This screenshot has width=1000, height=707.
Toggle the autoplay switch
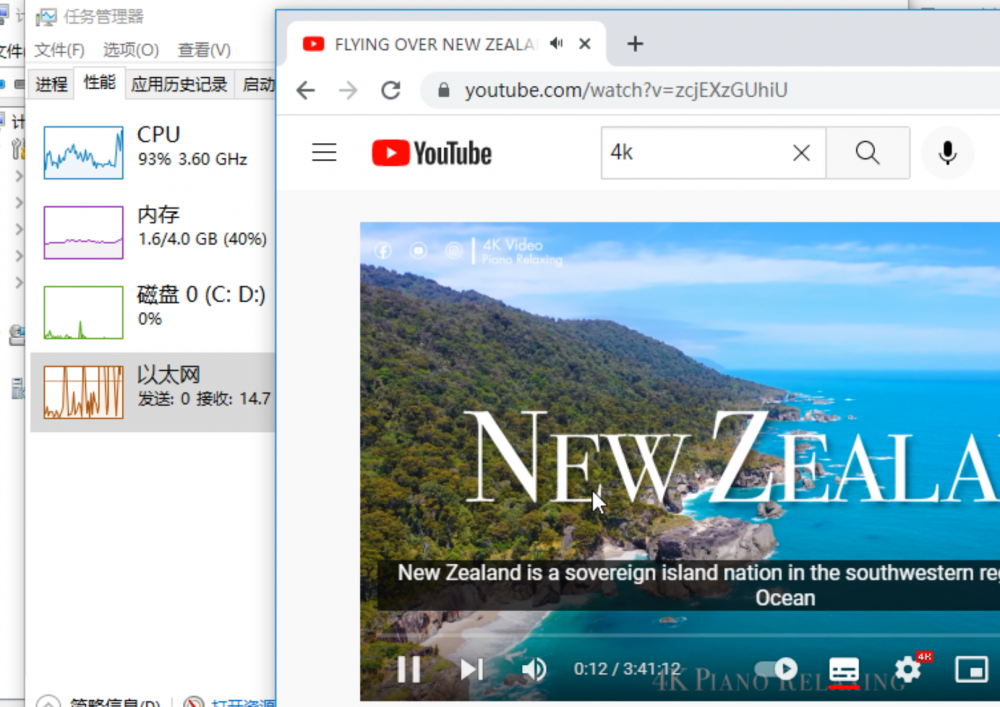[776, 669]
